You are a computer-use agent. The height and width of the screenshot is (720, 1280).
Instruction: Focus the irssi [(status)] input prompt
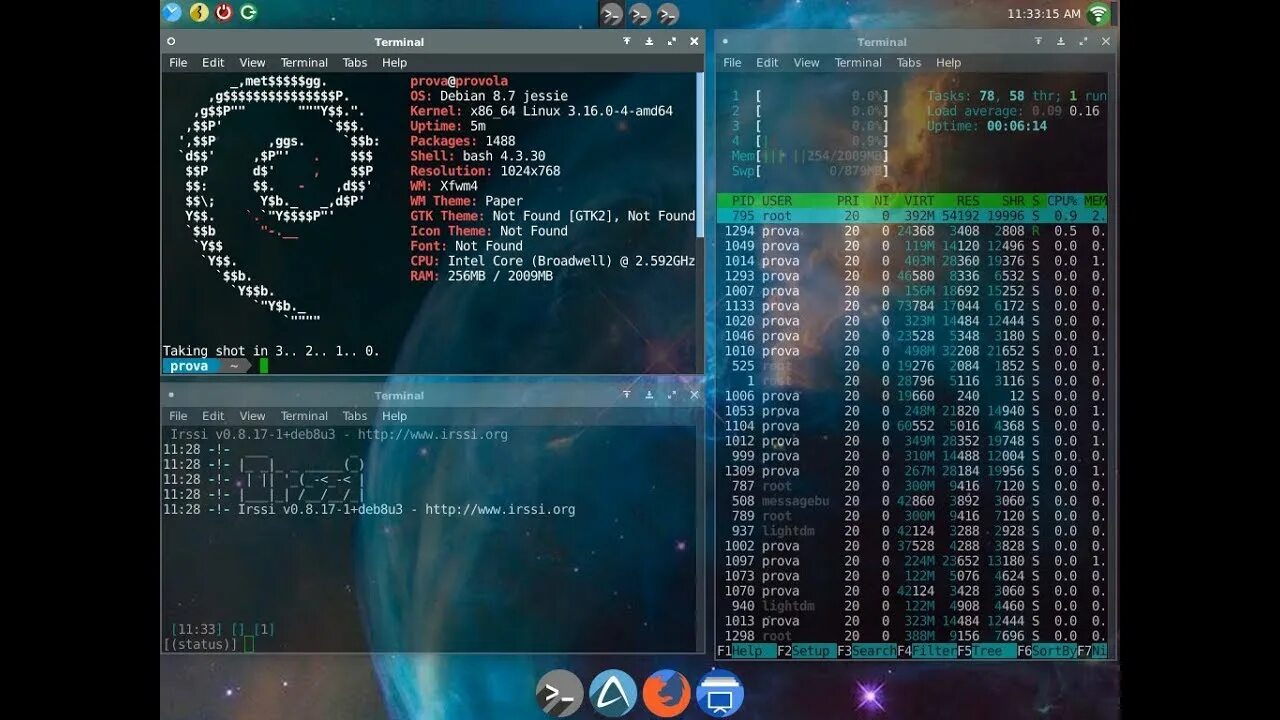click(207, 644)
